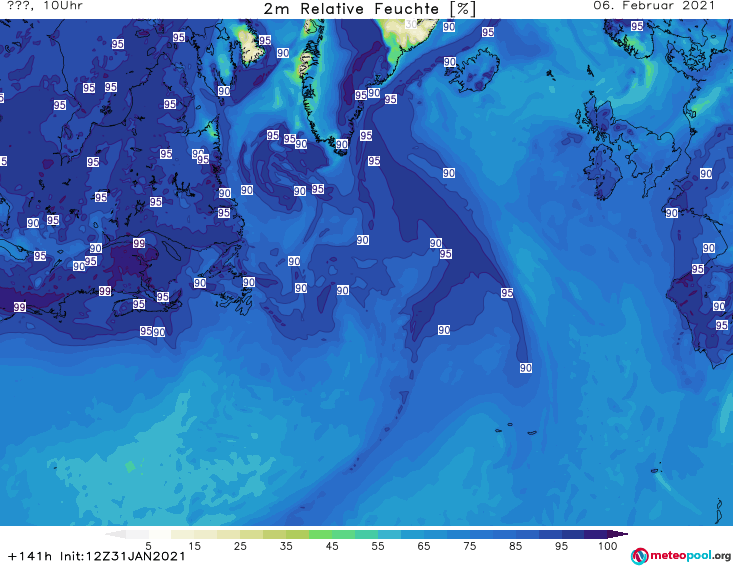
Task: Click the date "06. Februar 2021"
Action: pos(654,6)
